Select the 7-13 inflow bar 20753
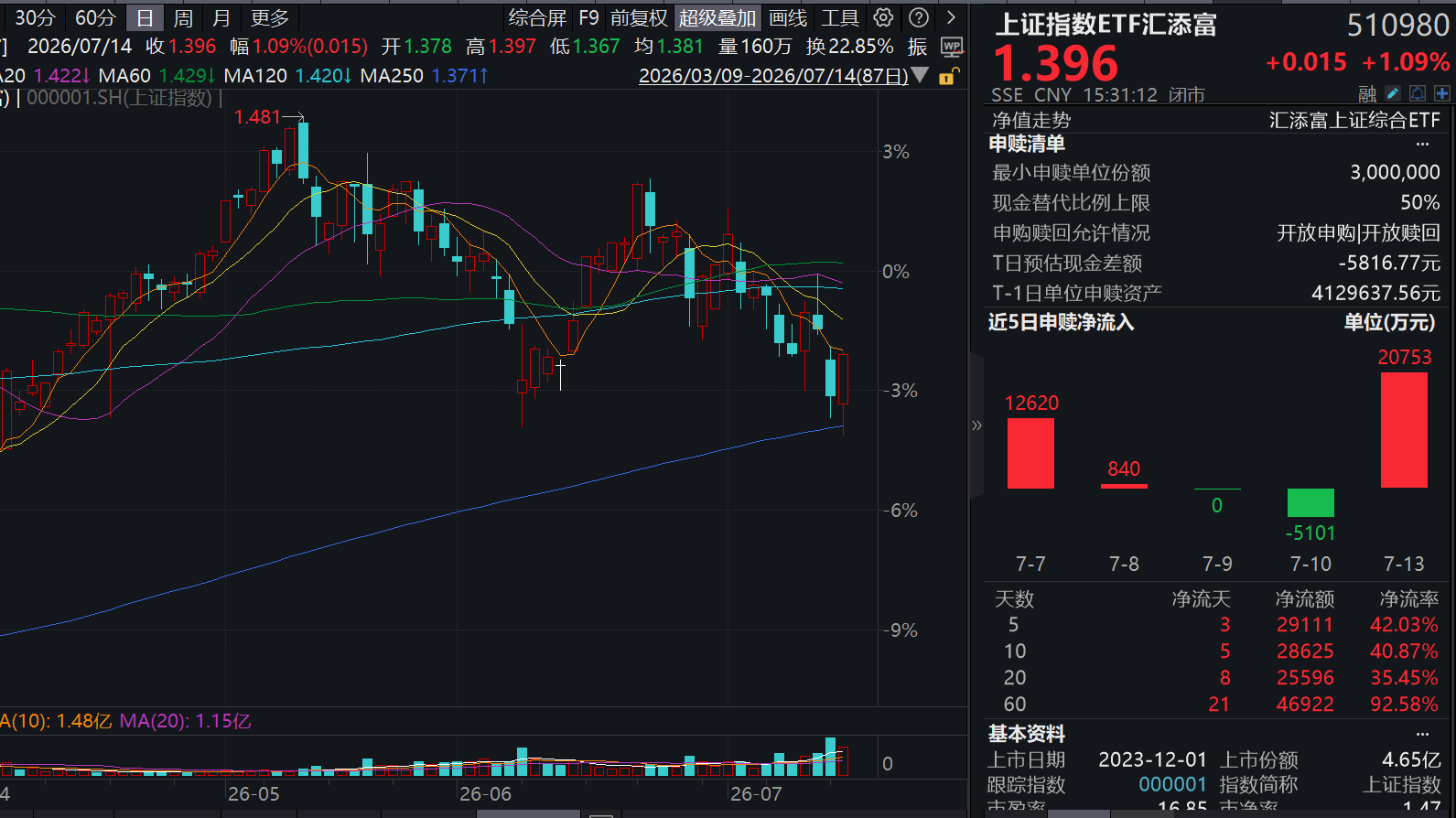 tap(1404, 430)
